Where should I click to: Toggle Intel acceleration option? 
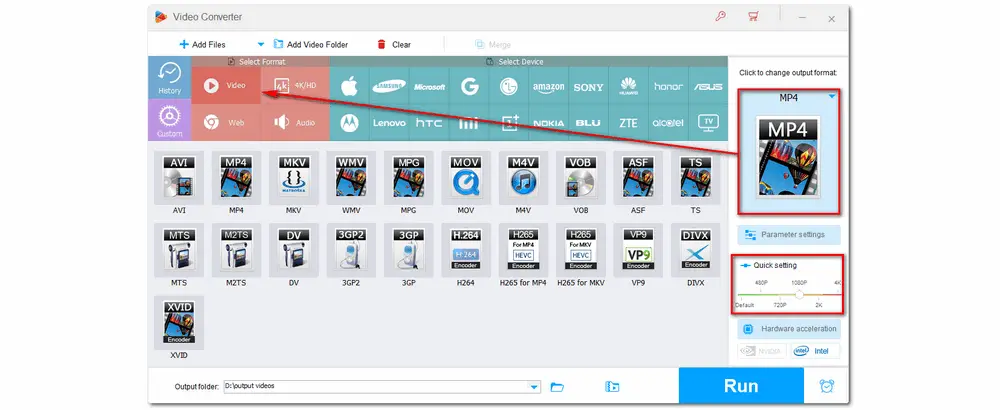click(816, 351)
